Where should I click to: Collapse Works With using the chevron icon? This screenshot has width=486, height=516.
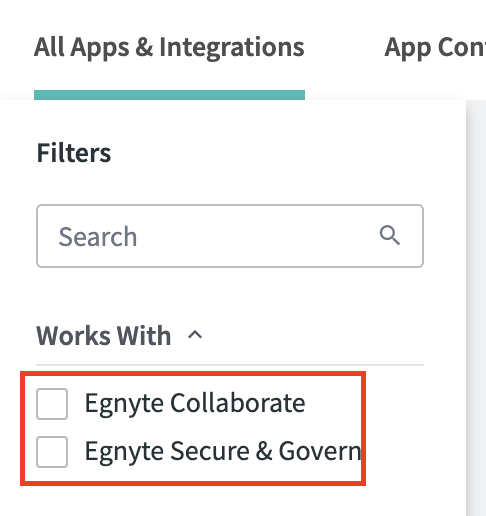pyautogui.click(x=195, y=335)
